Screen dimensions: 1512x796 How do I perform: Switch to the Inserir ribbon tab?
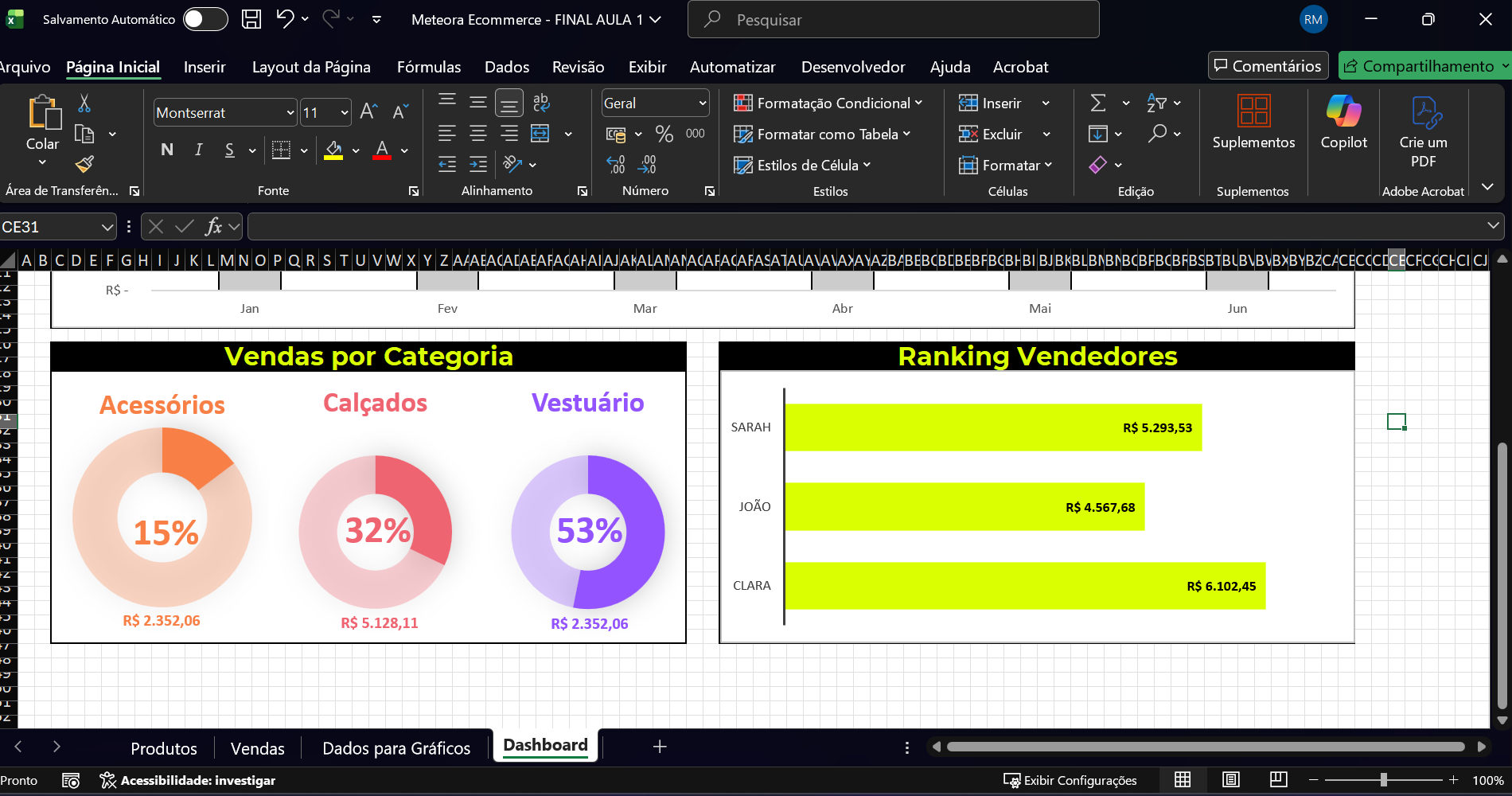pyautogui.click(x=205, y=67)
